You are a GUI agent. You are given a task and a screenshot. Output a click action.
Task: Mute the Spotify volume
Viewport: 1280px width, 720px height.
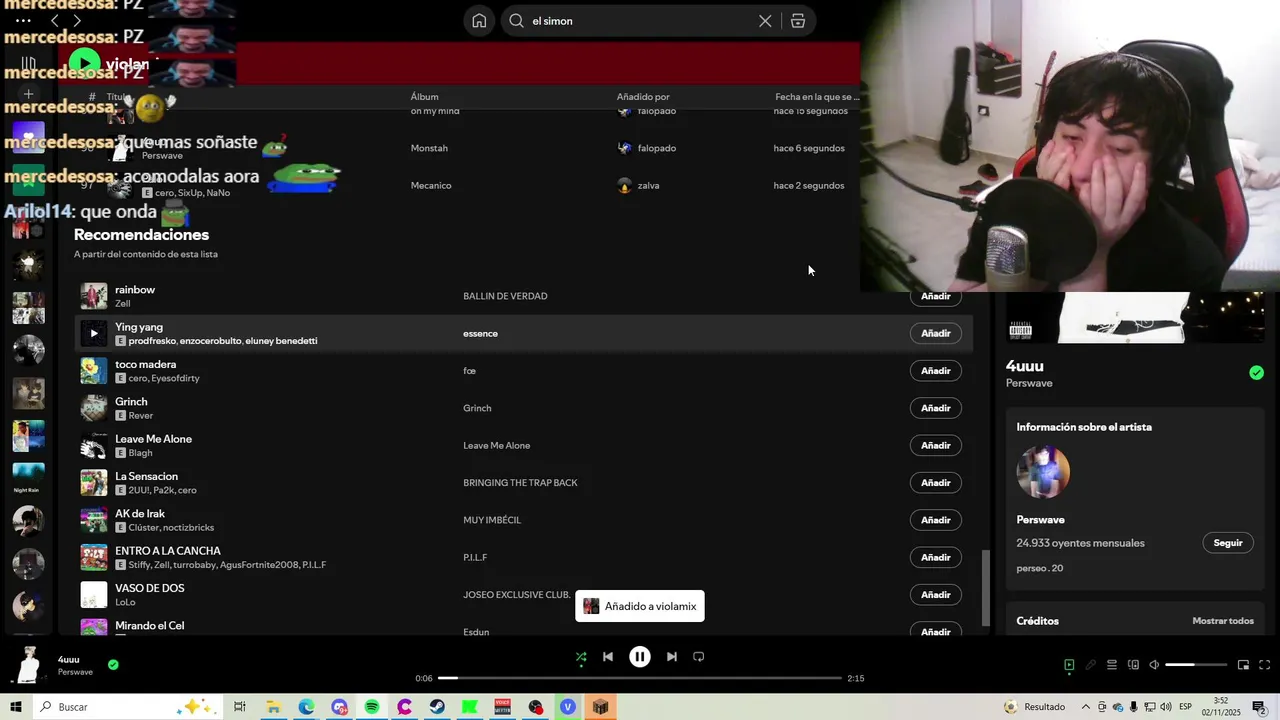(x=1154, y=665)
